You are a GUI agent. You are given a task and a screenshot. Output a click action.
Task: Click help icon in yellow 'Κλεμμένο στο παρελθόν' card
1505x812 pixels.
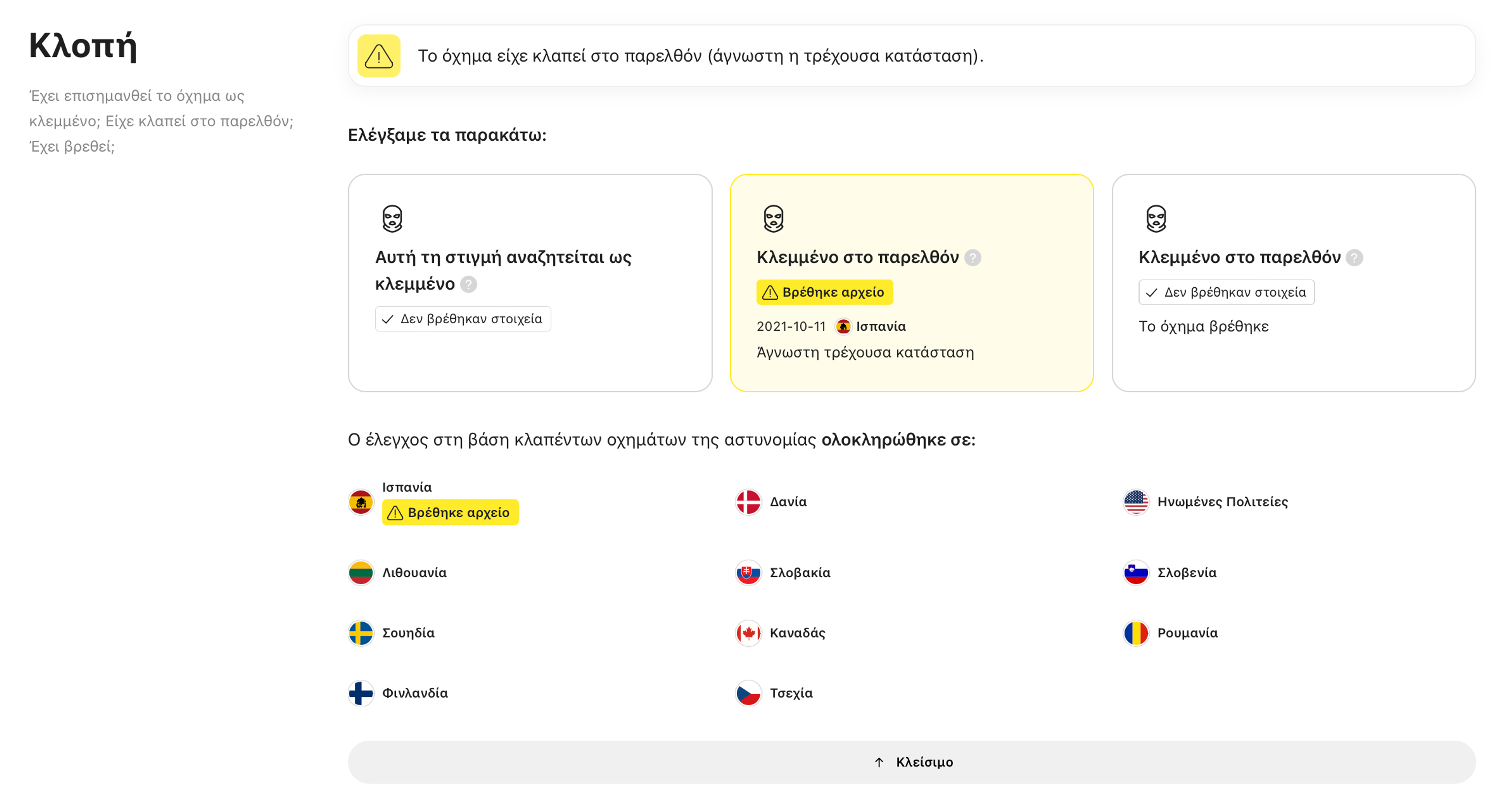pos(972,257)
